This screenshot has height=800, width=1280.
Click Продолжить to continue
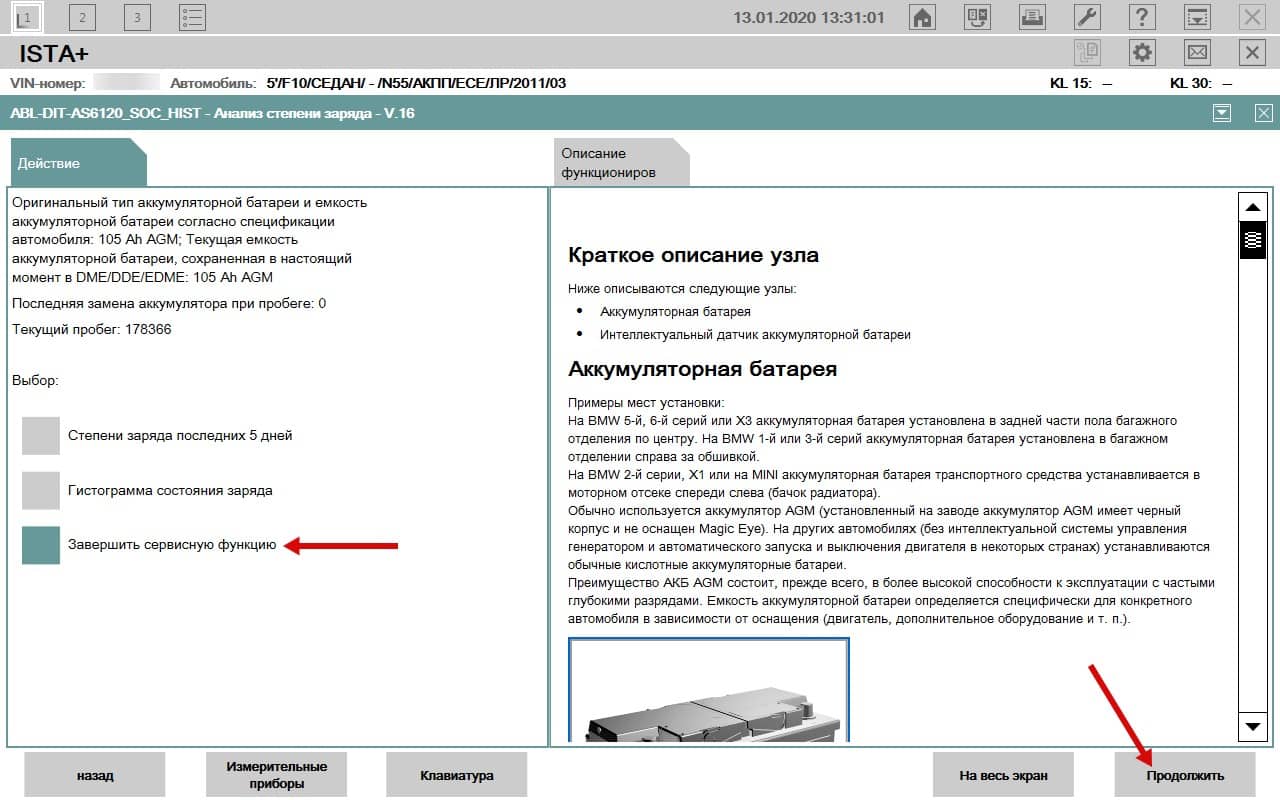[1185, 775]
